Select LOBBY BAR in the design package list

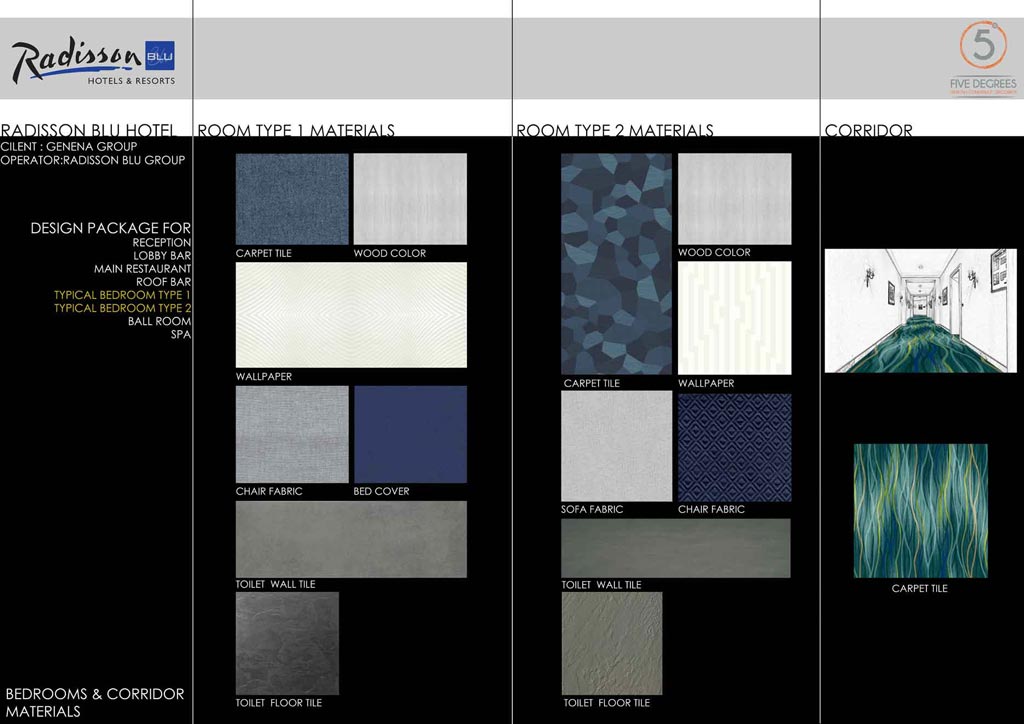click(162, 256)
